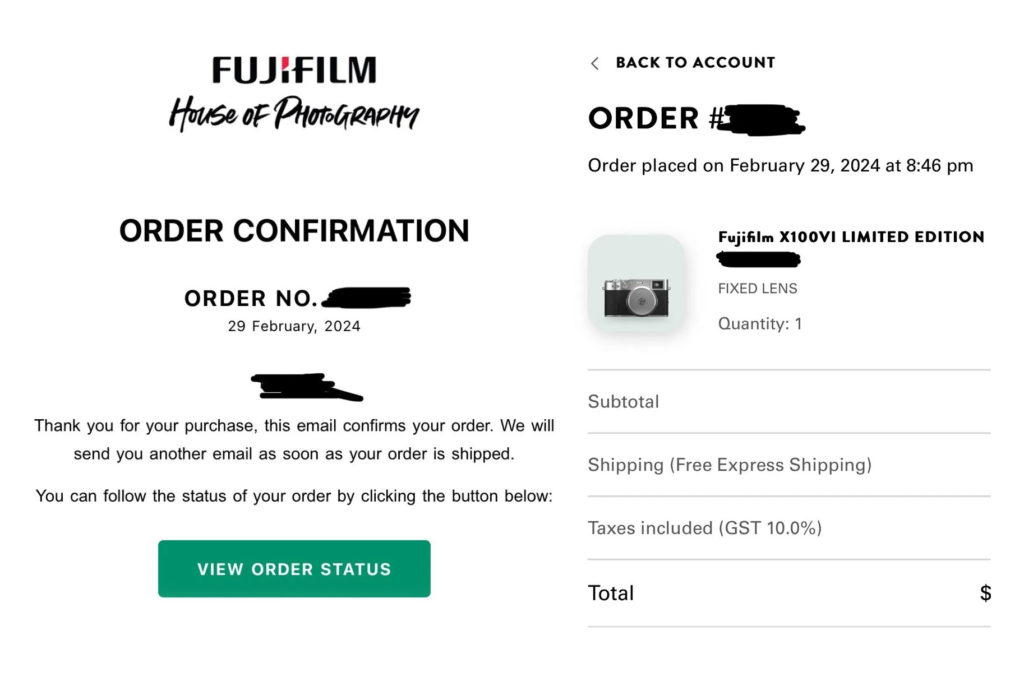Click the Total label
Screen dimensions: 1024x682
pyautogui.click(x=610, y=592)
